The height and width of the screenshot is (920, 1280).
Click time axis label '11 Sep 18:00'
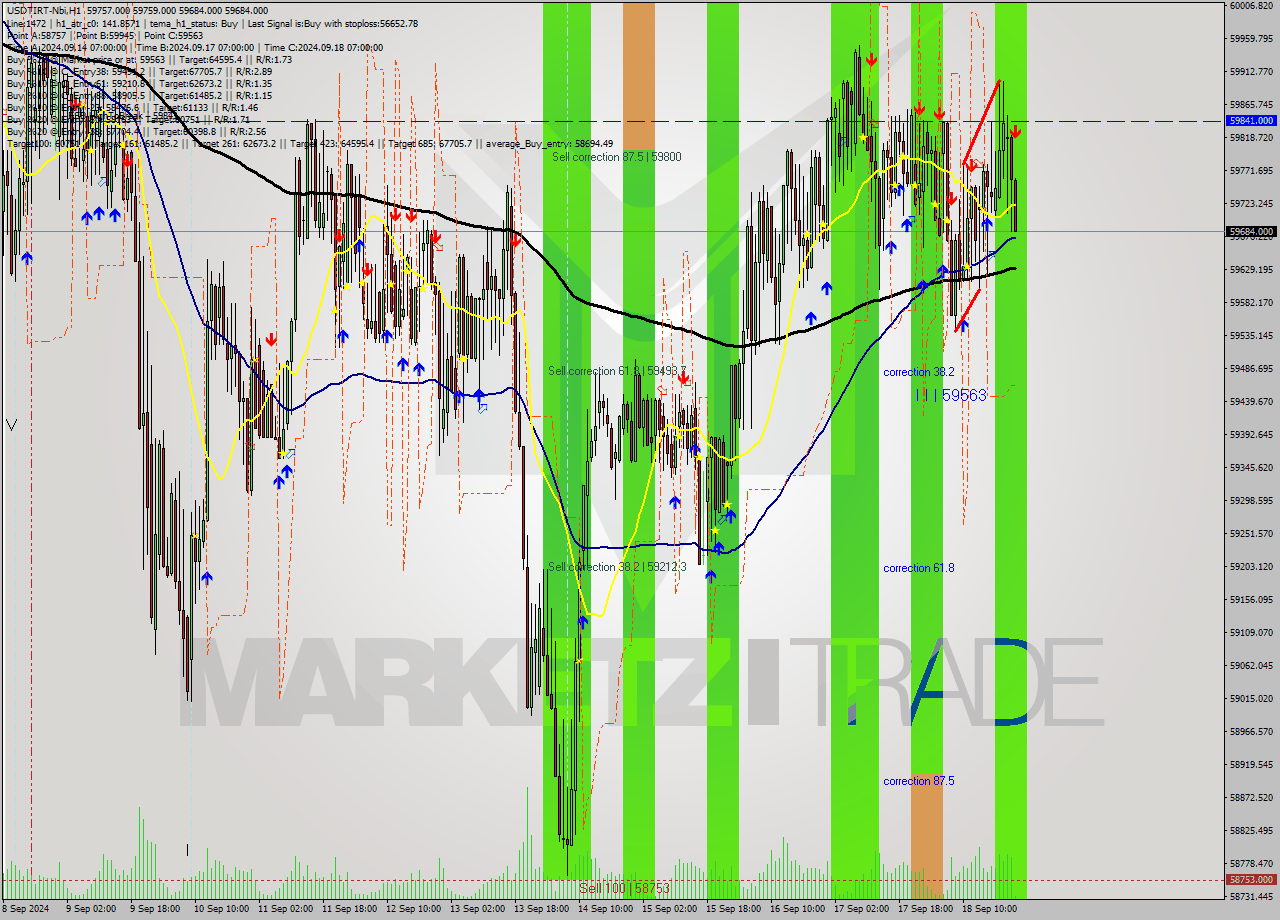[x=349, y=909]
